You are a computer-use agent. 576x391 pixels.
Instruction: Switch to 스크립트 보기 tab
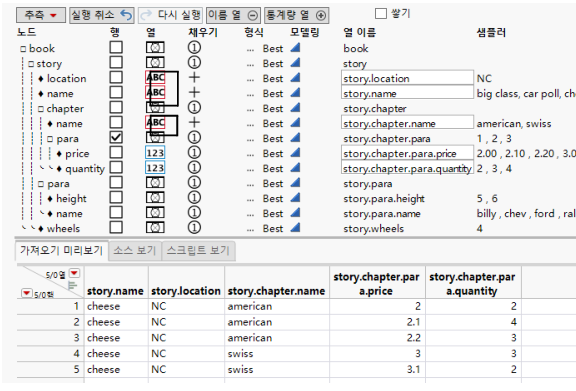(198, 251)
